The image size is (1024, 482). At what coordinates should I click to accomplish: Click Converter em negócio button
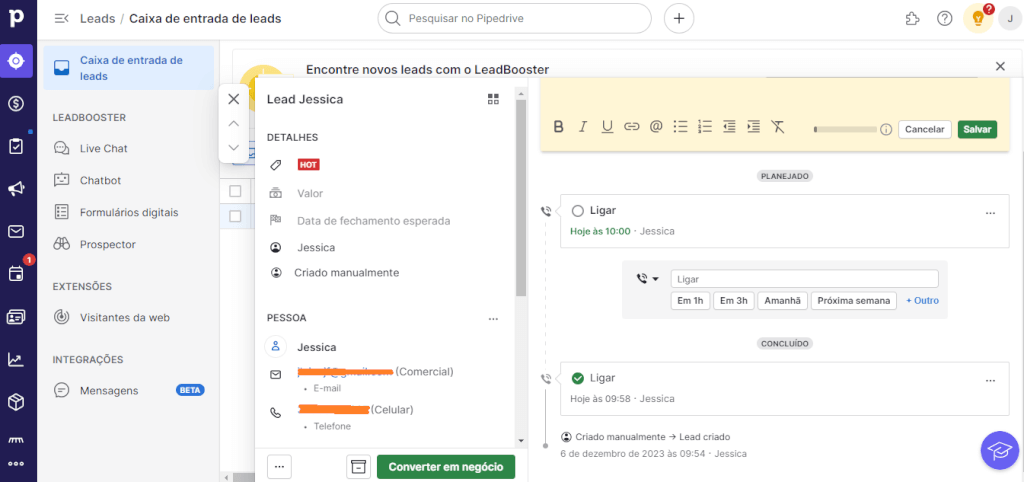pos(446,467)
